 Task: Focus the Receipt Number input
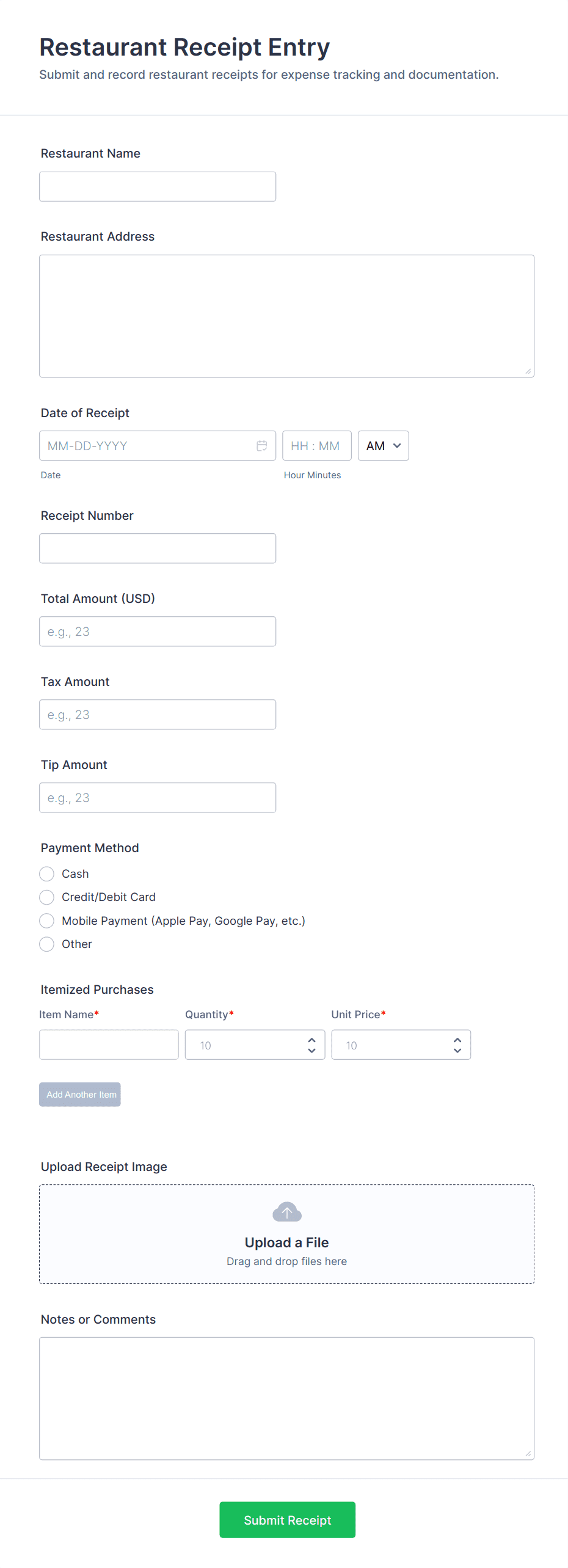[158, 549]
